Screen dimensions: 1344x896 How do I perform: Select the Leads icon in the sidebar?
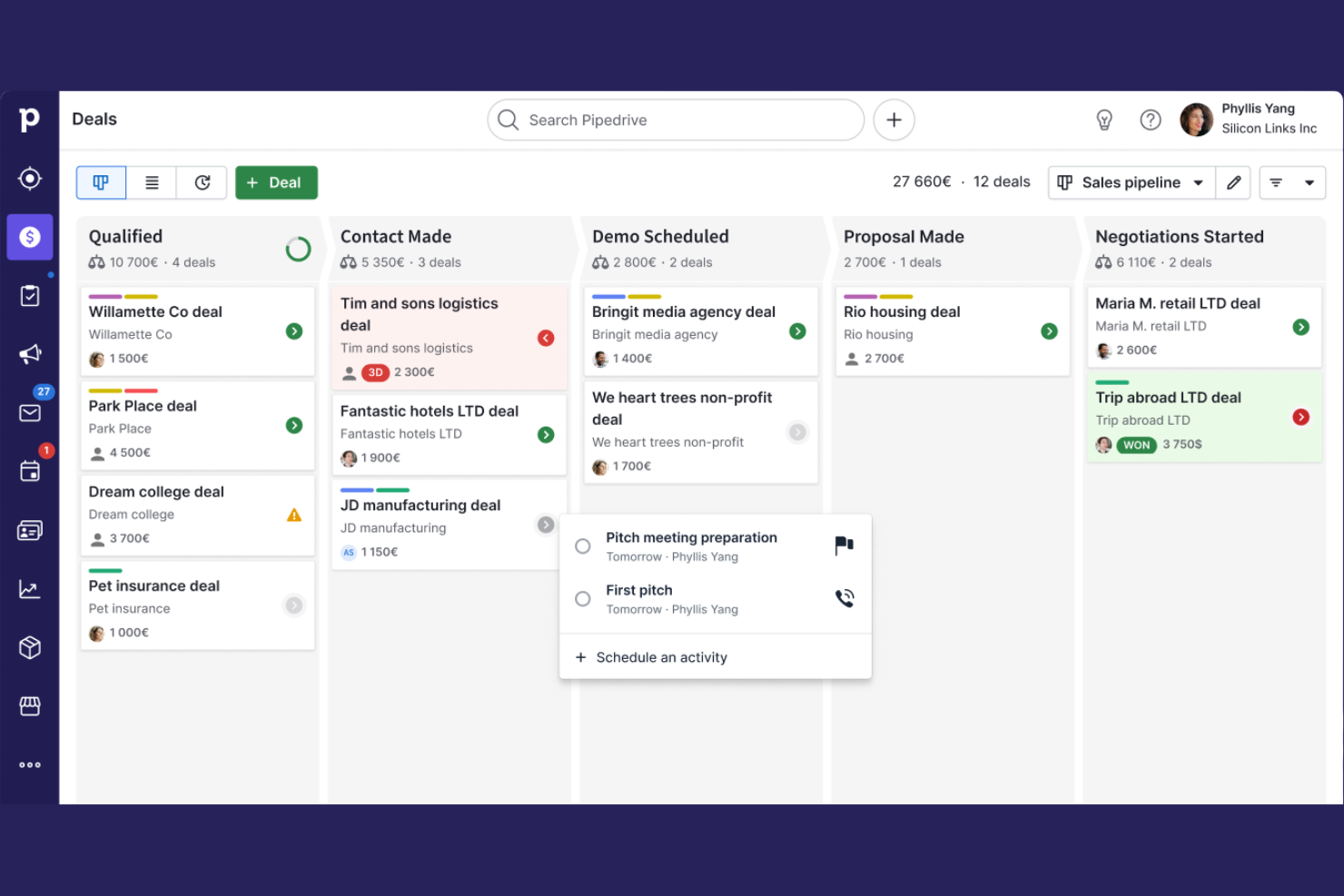(x=30, y=179)
